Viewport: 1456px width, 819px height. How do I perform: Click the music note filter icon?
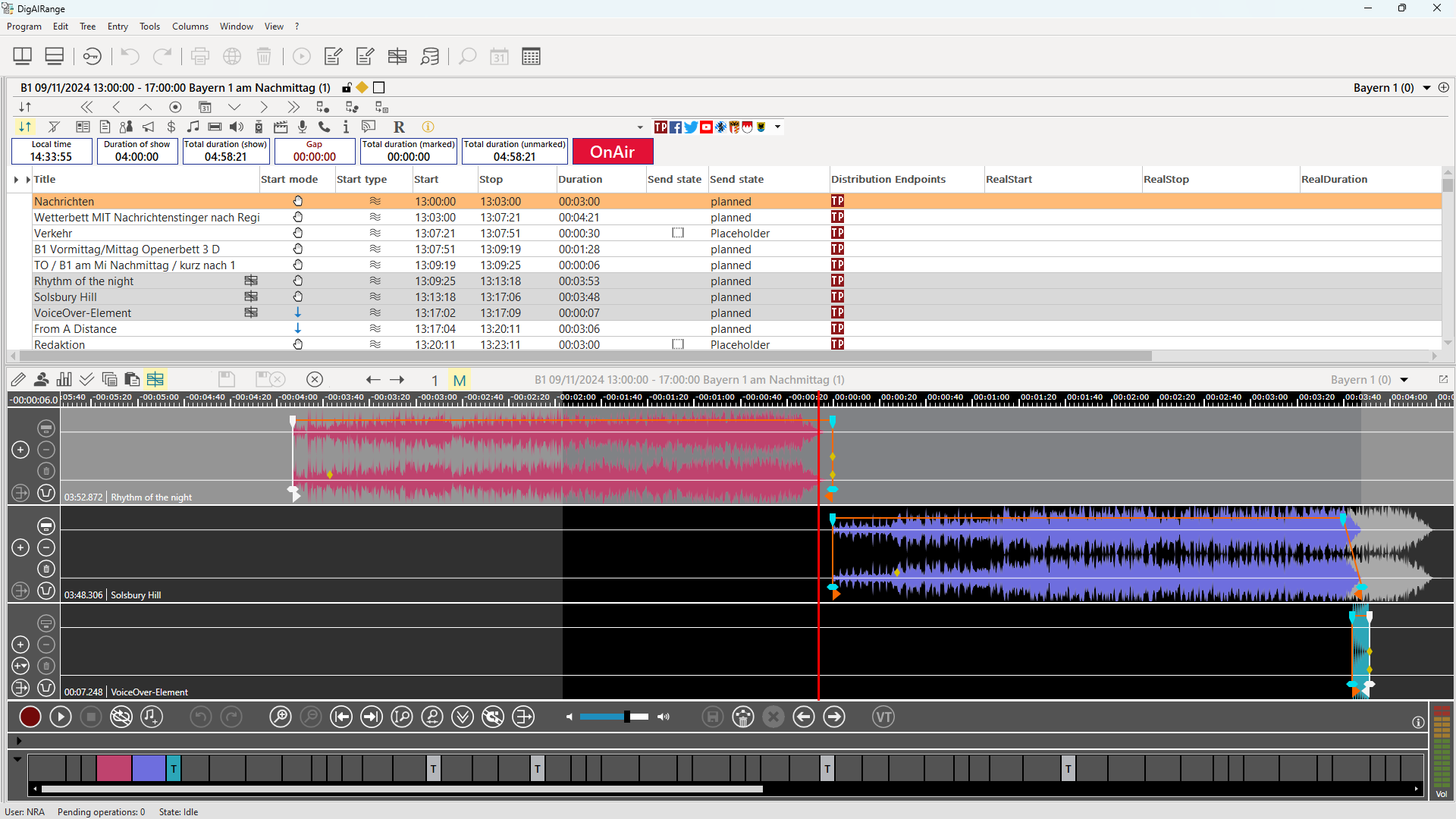point(193,127)
